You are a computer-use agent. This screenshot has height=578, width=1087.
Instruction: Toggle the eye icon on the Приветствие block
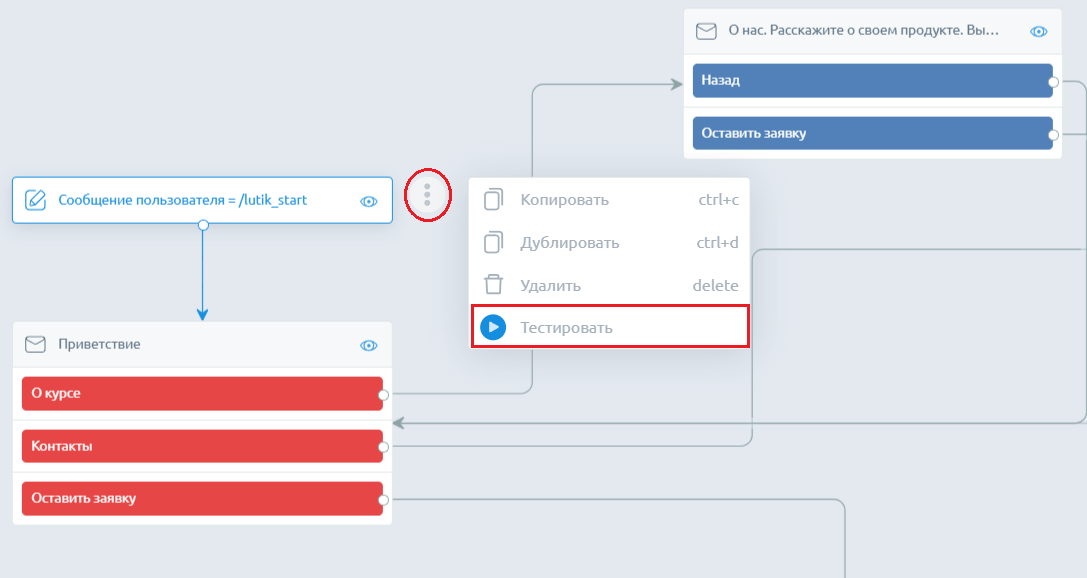pyautogui.click(x=368, y=345)
